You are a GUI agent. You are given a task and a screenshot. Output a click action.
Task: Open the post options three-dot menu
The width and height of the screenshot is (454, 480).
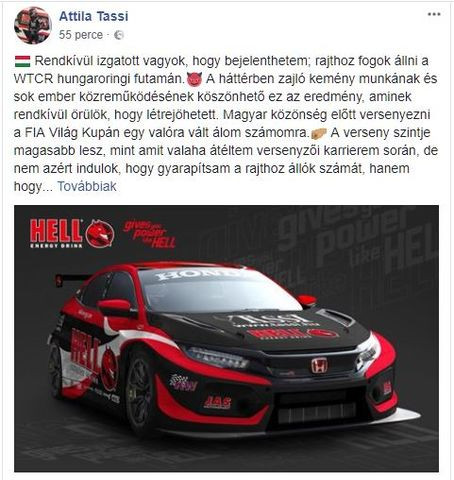coord(434,14)
